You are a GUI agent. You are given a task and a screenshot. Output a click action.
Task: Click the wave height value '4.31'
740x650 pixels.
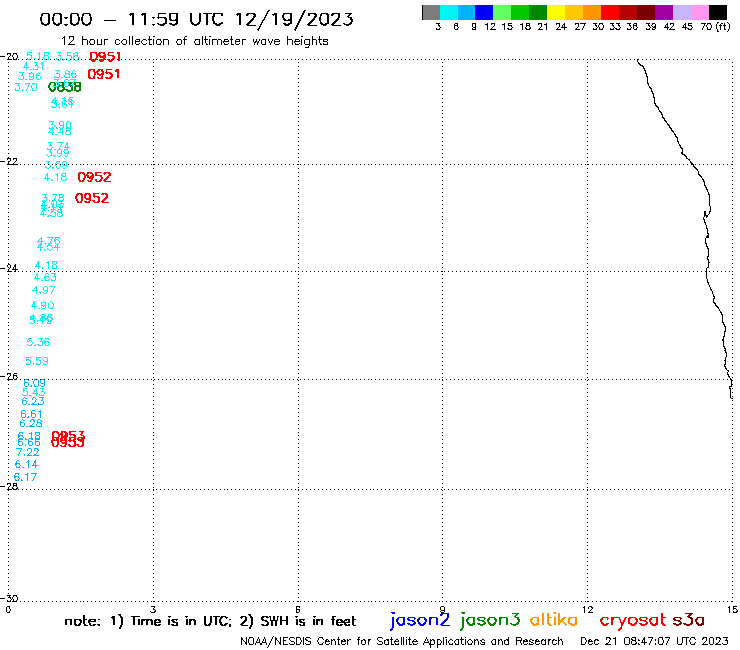point(34,67)
